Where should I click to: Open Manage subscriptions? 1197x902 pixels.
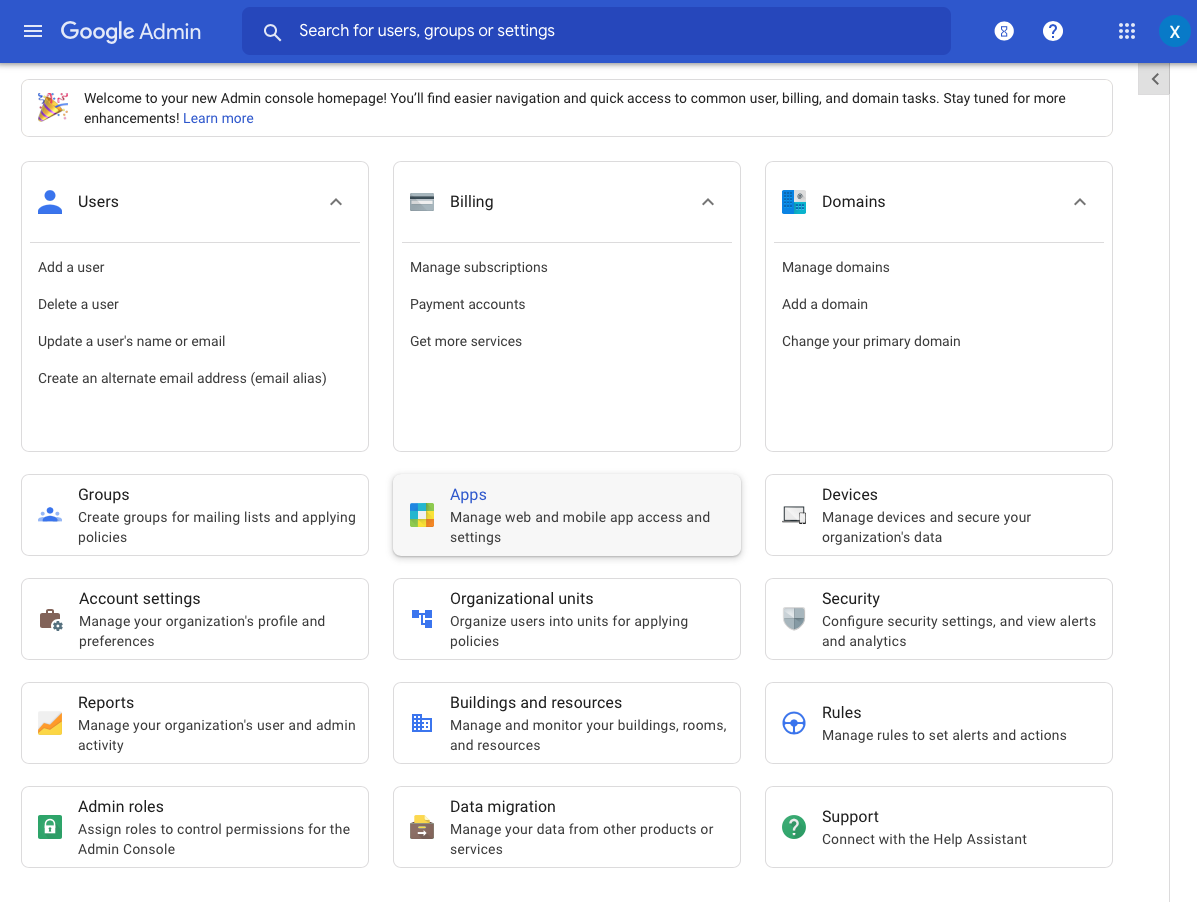479,267
